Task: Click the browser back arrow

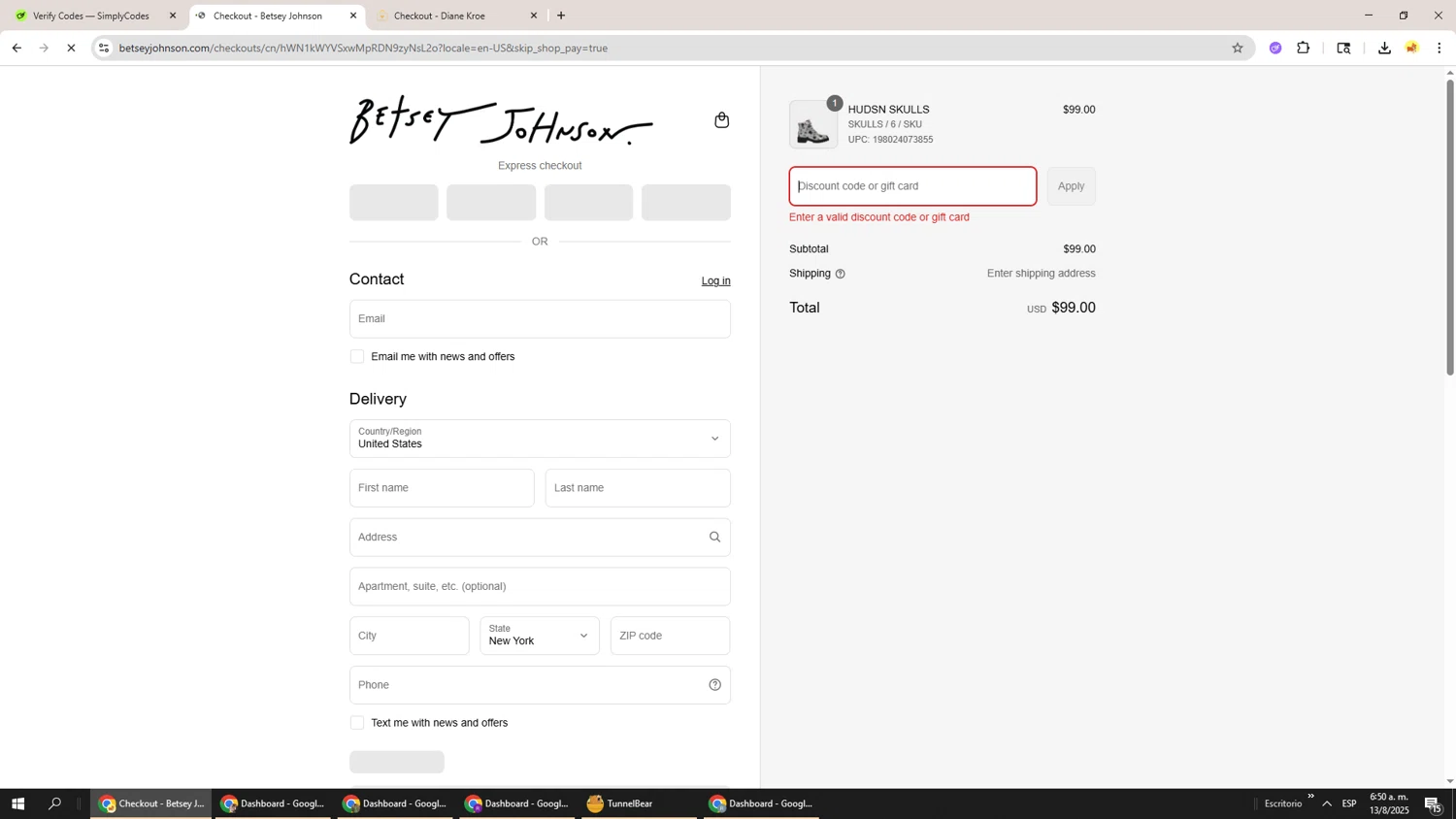Action: 17,48
